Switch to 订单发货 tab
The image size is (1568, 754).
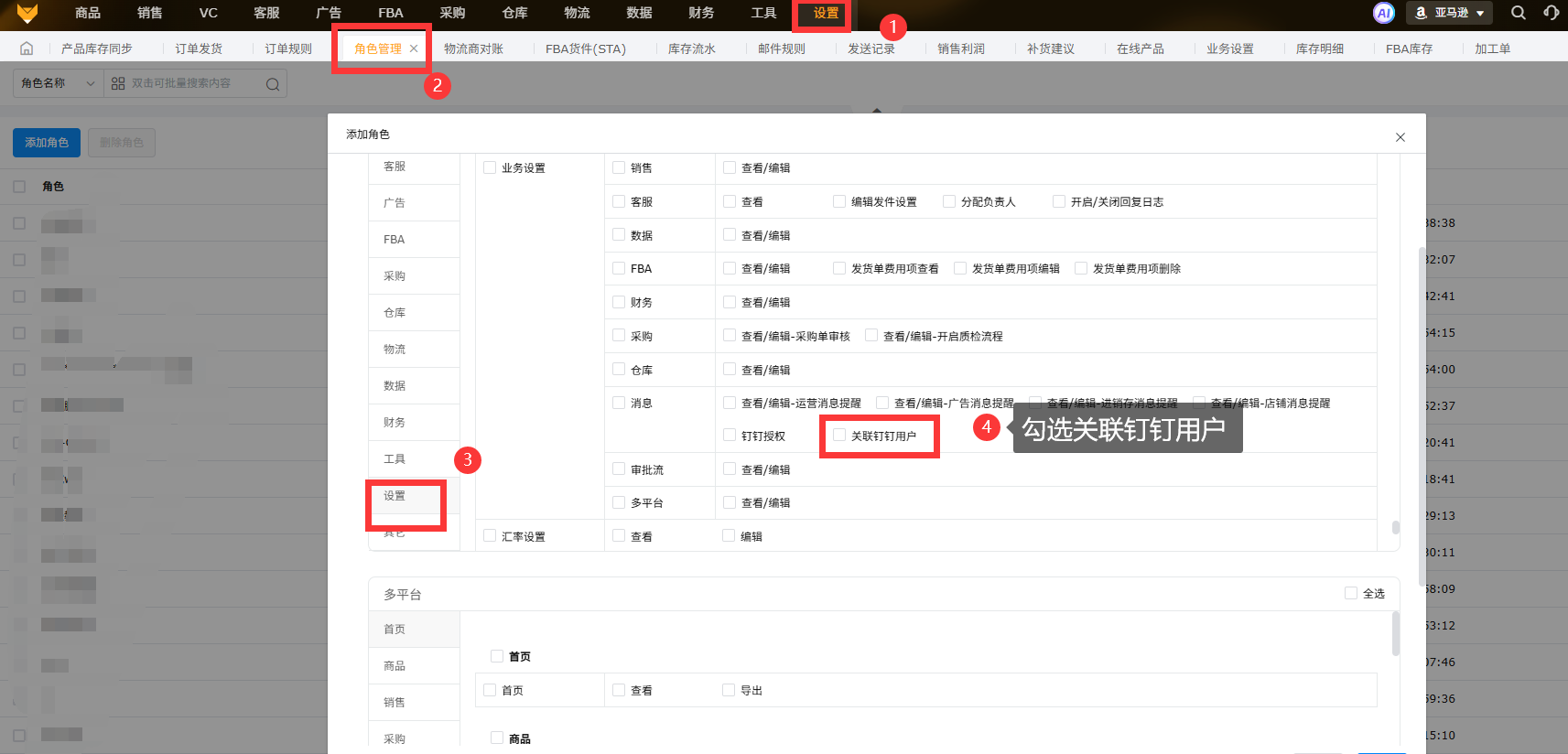tap(199, 48)
